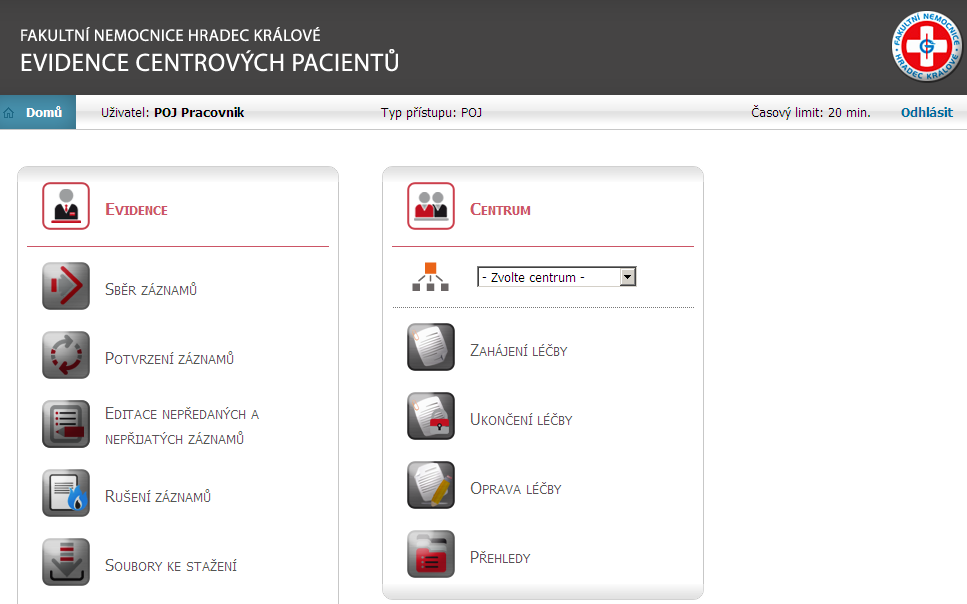Click the Potvrzení záznamů refresh icon
Viewport: 967px width, 604px height.
pos(66,355)
